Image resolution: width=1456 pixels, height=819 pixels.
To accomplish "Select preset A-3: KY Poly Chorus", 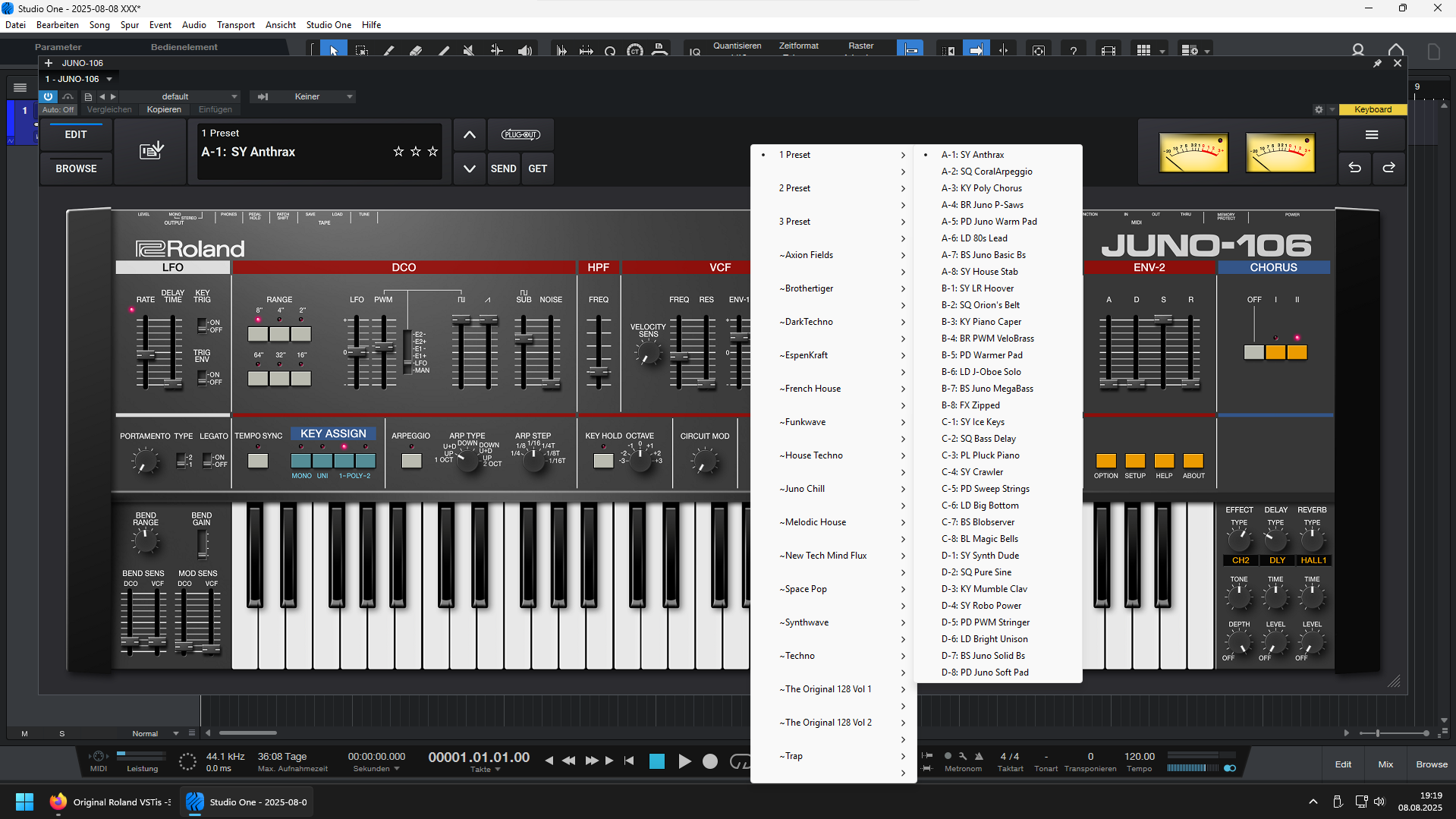I will pos(998,188).
